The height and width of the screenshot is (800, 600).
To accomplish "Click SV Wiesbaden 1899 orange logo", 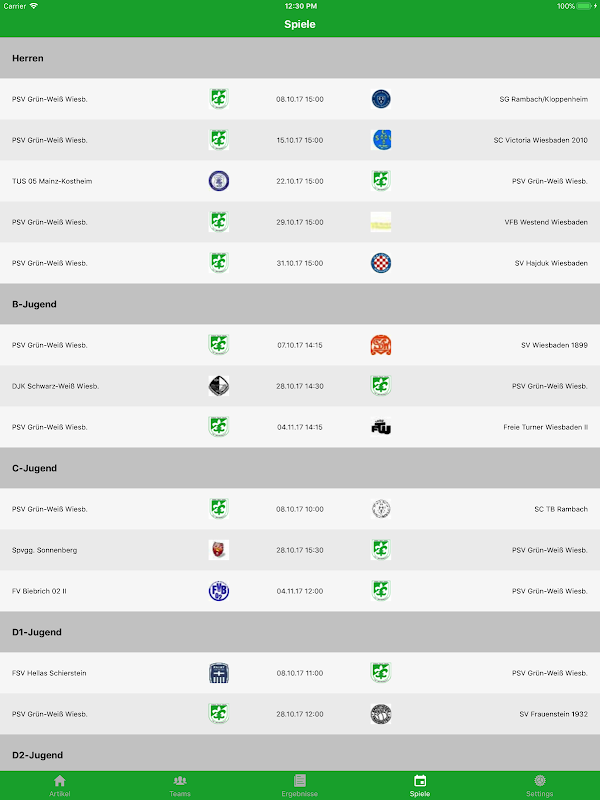I will point(381,345).
